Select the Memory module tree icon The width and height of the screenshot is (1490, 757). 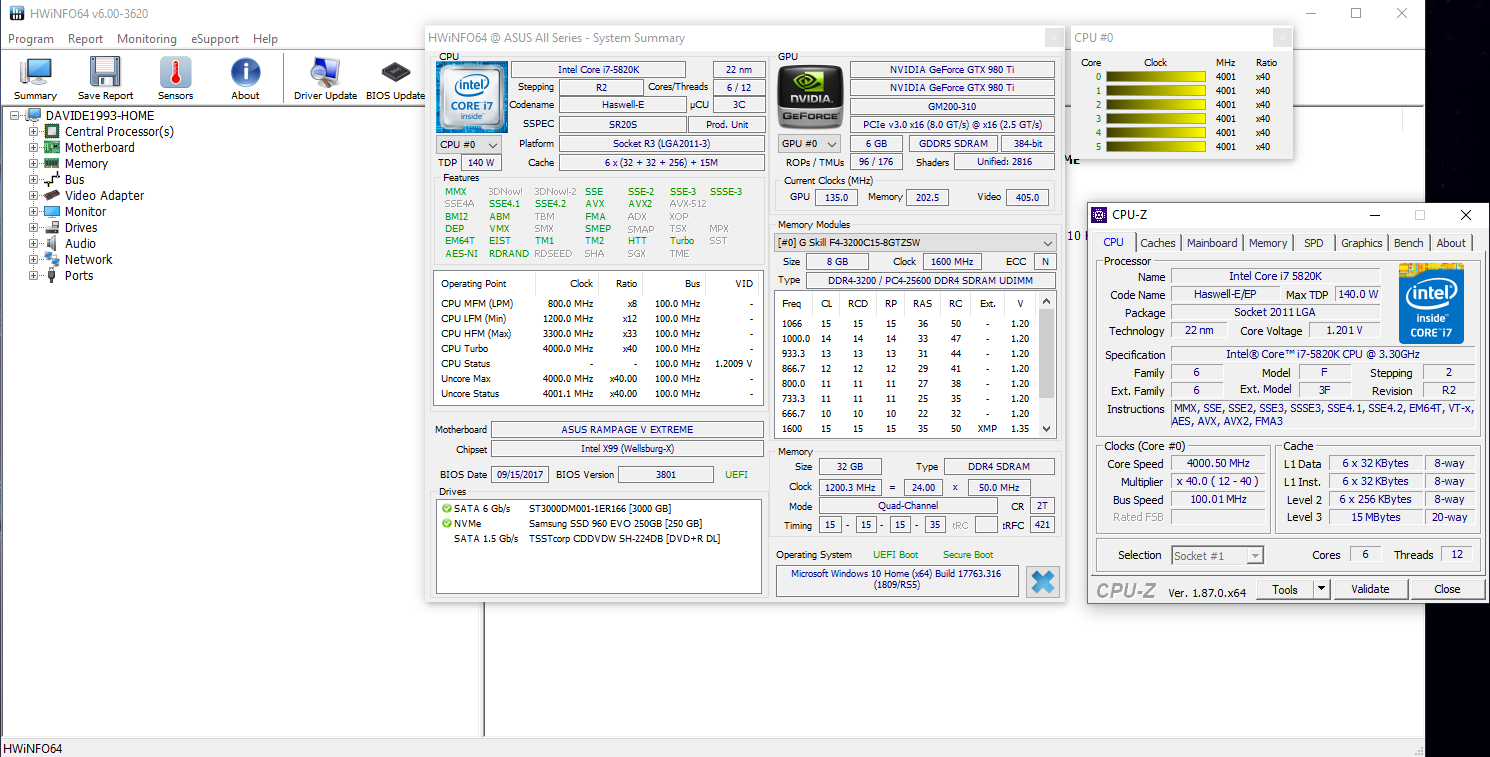52,163
